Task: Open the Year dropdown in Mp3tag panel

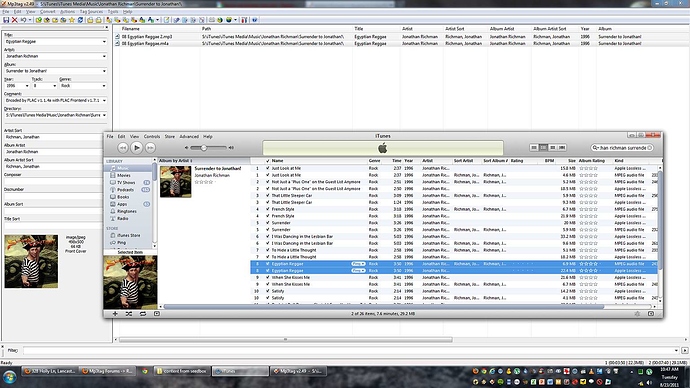Action: point(27,86)
